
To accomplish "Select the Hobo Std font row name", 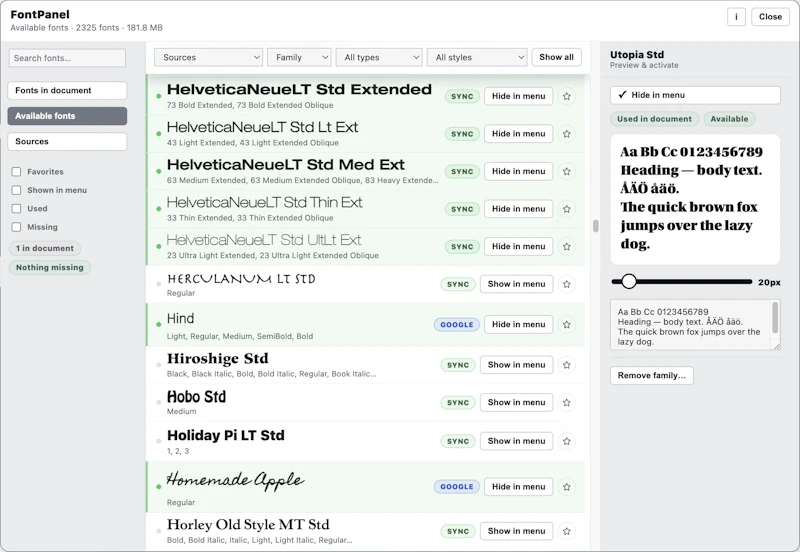I will click(x=196, y=397).
